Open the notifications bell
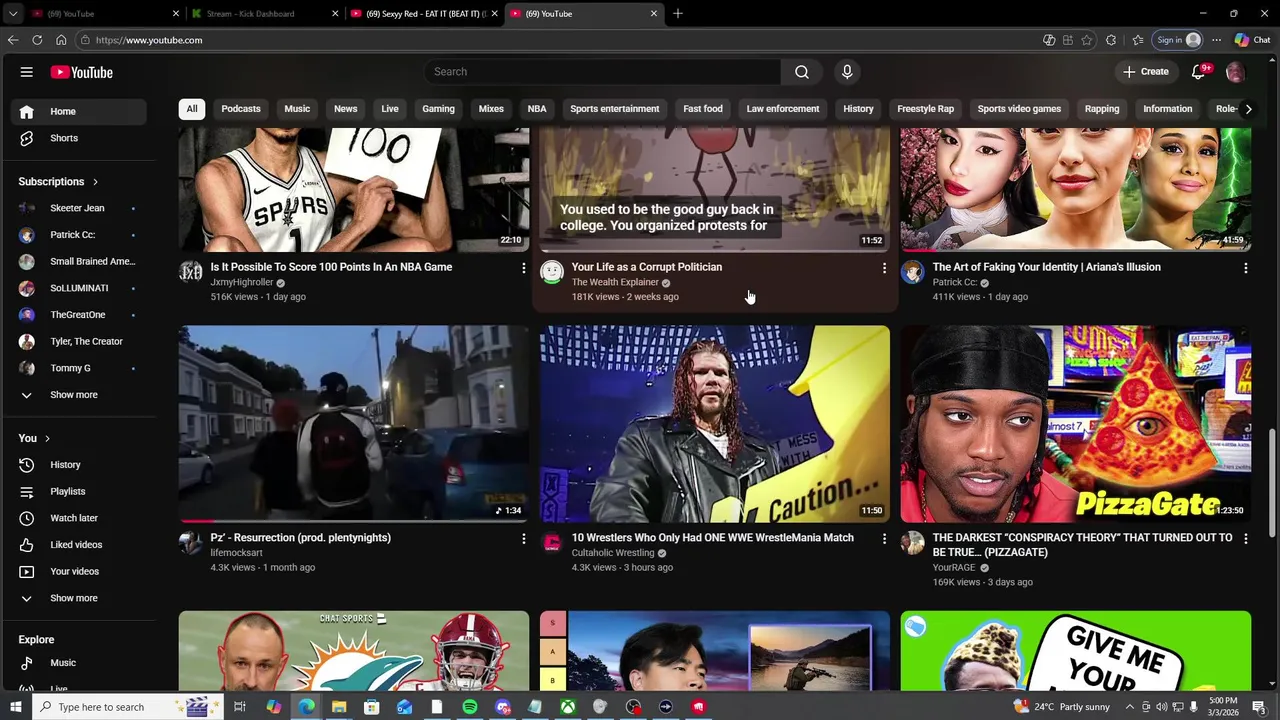The image size is (1280, 720). pos(1199,72)
